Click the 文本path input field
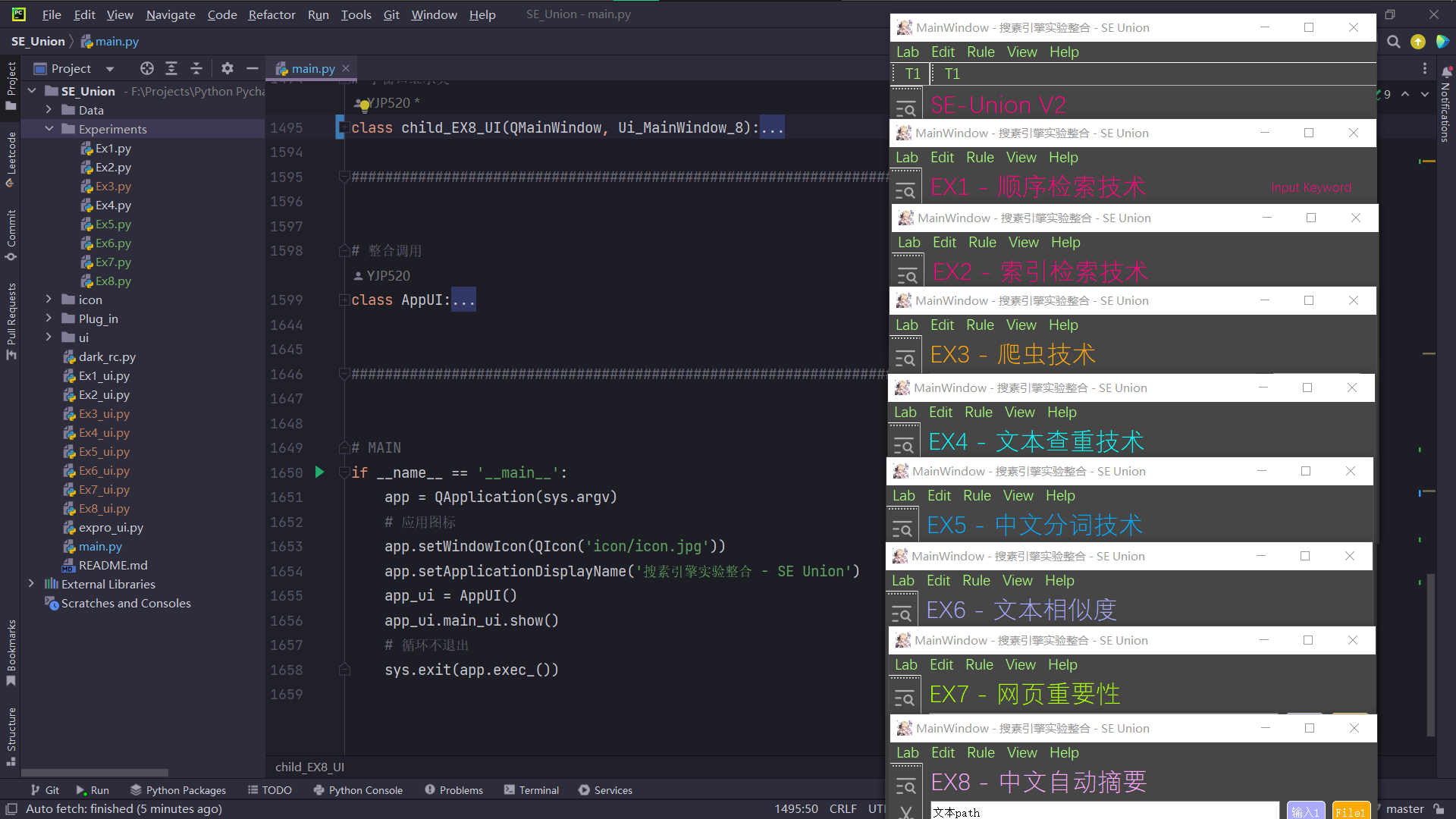Viewport: 1456px width, 819px height. pos(1104,811)
